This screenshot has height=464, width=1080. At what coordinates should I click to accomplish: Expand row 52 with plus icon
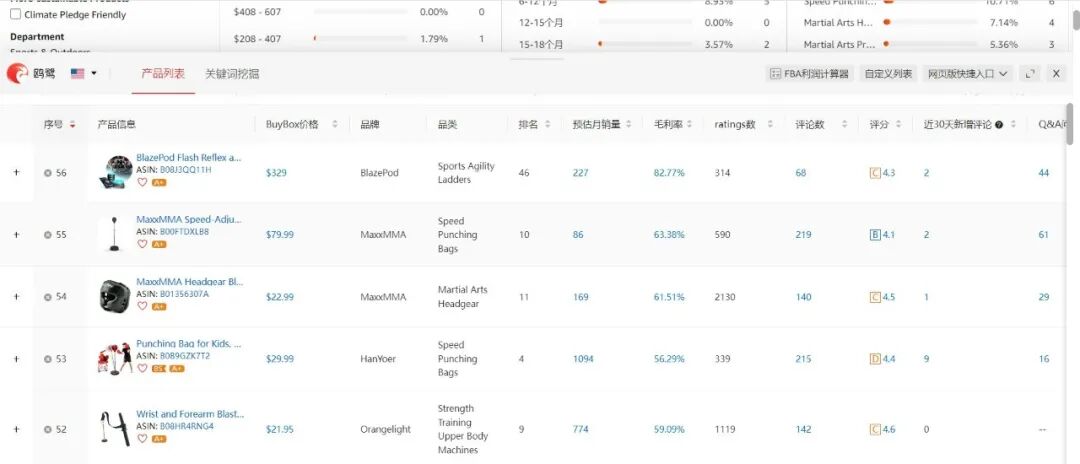17,429
